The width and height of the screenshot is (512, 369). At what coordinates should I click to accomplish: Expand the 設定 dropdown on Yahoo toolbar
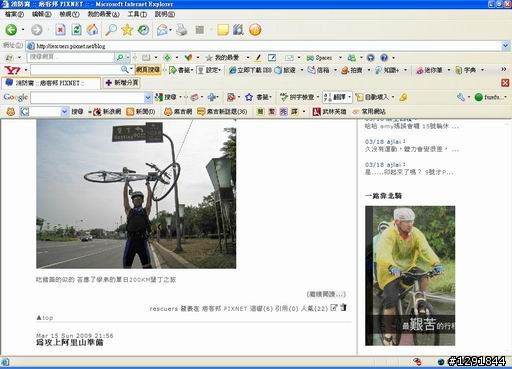[x=220, y=70]
